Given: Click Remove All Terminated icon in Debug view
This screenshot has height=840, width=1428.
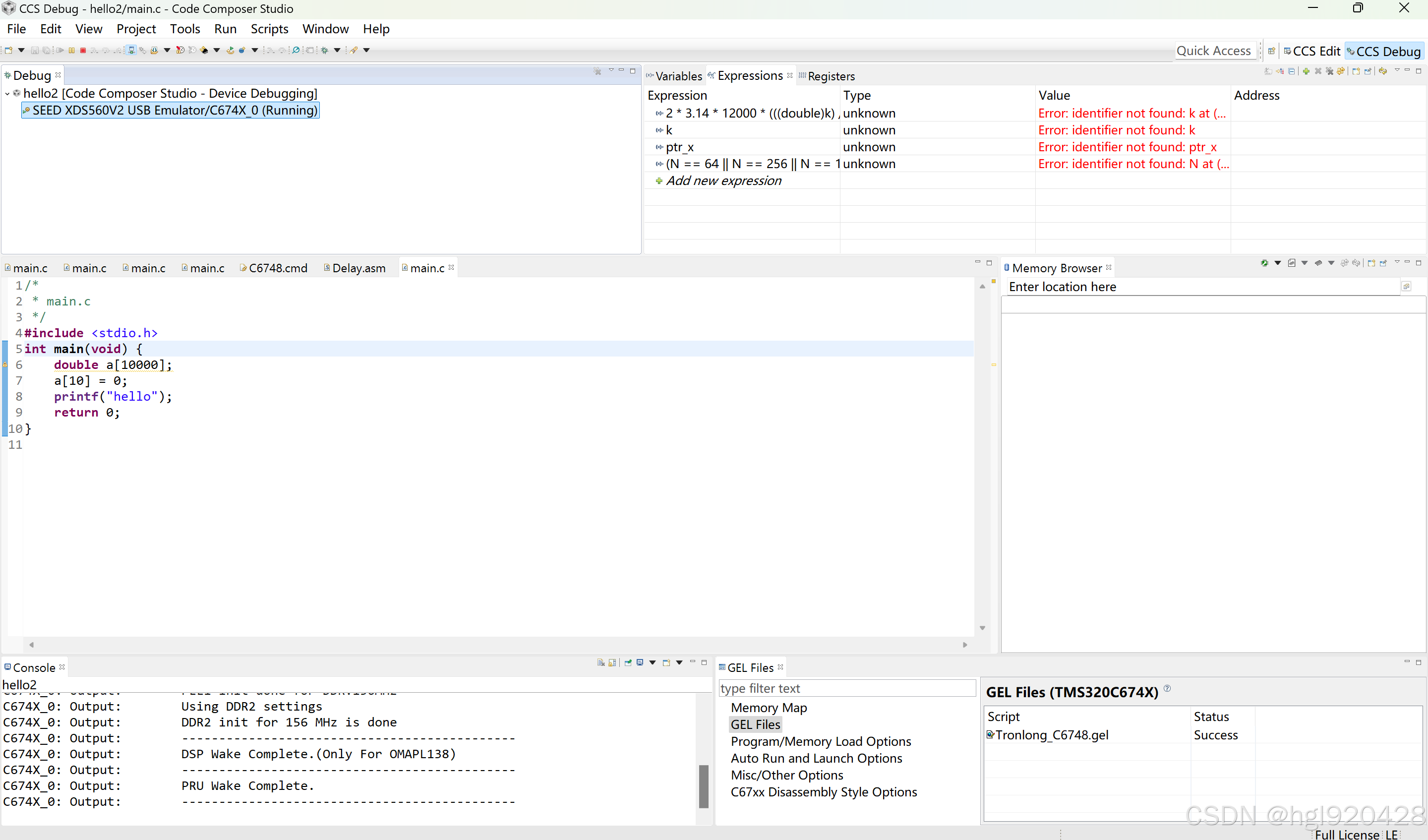Looking at the screenshot, I should point(597,71).
